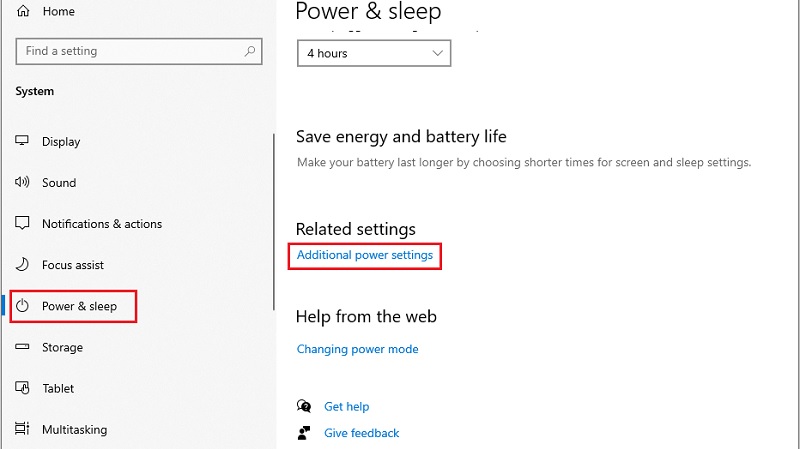Click the Home house icon
The image size is (800, 449).
pos(23,11)
